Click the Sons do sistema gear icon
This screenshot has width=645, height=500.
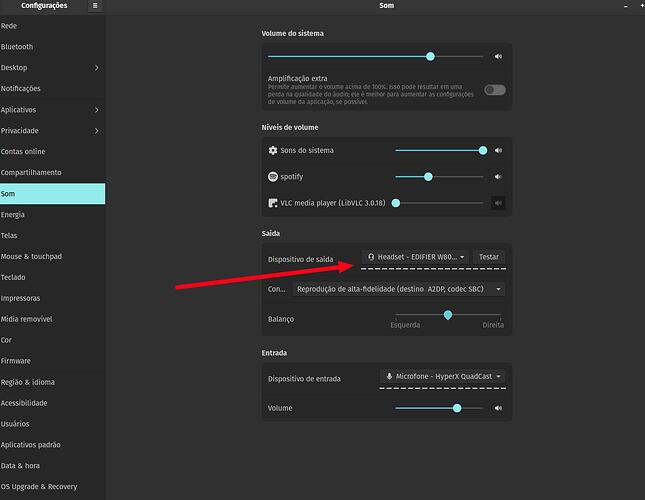[273, 150]
